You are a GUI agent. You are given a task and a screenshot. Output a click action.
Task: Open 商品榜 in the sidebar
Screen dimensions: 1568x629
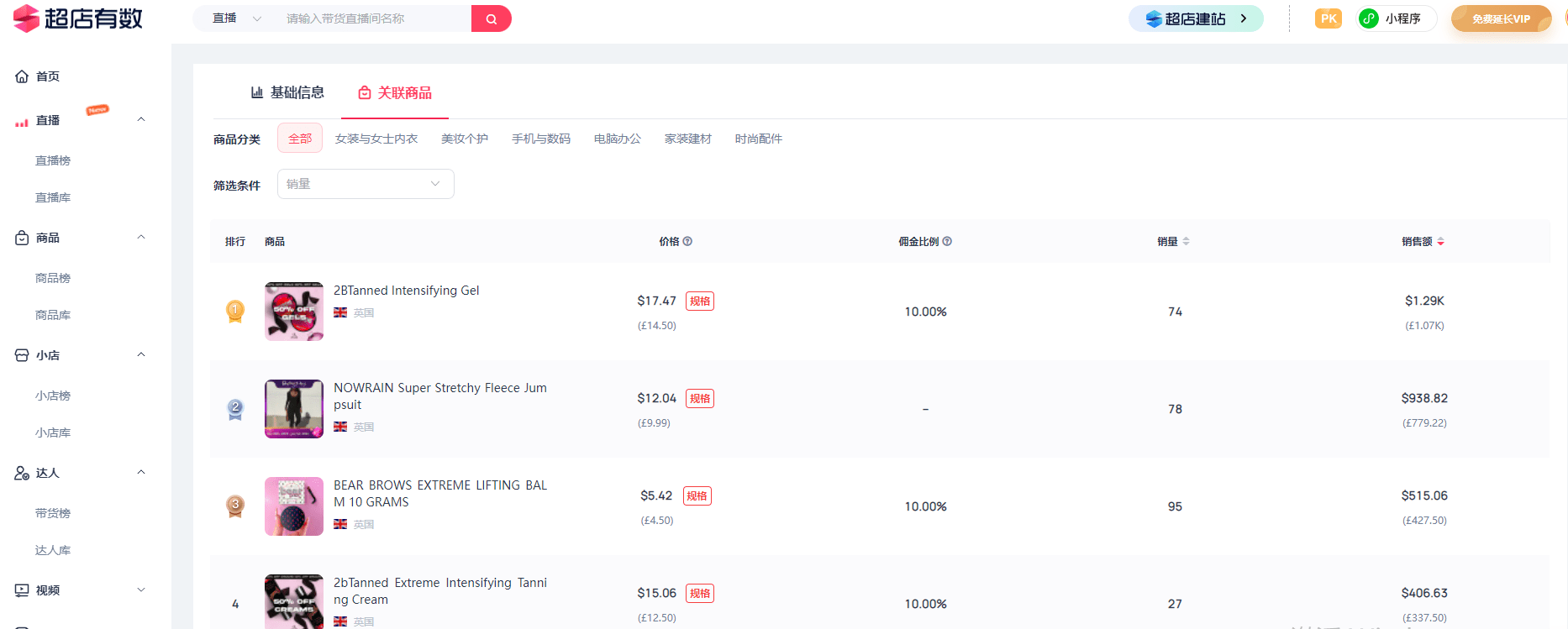pos(53,278)
